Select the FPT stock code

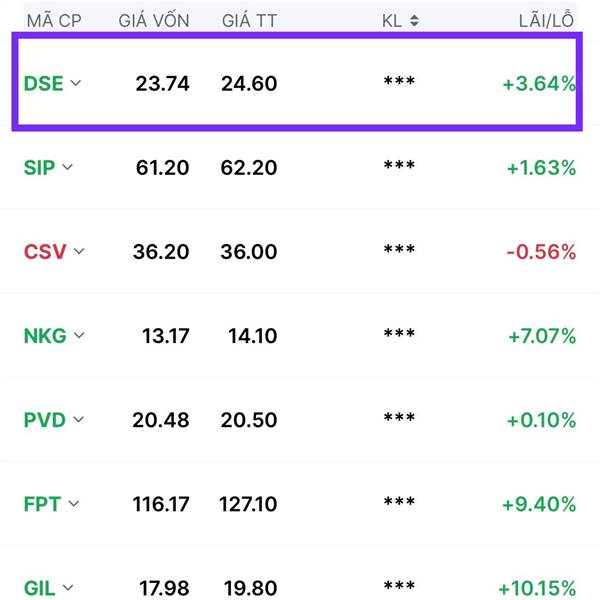click(42, 504)
